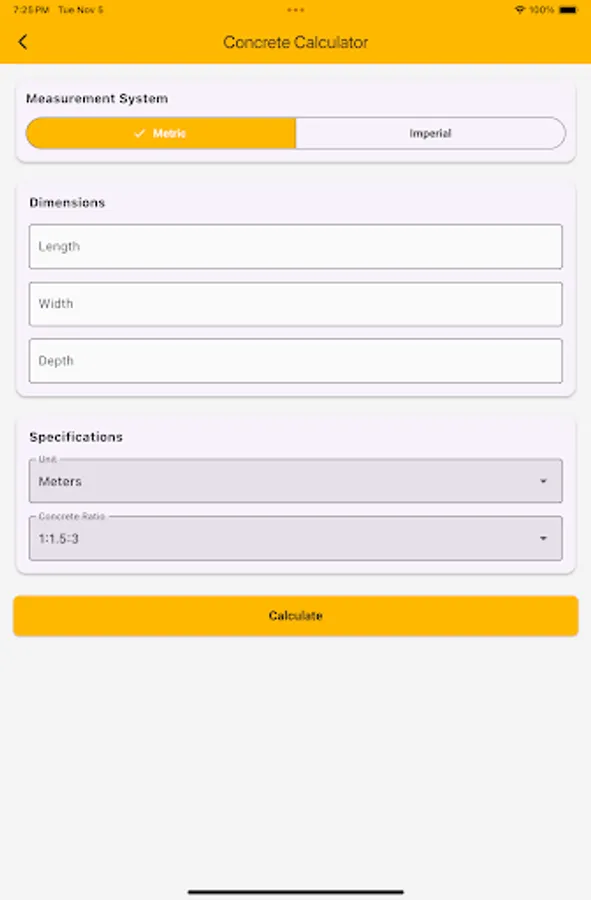591x900 pixels.
Task: Tap the Concrete Calculator title
Action: point(295,42)
